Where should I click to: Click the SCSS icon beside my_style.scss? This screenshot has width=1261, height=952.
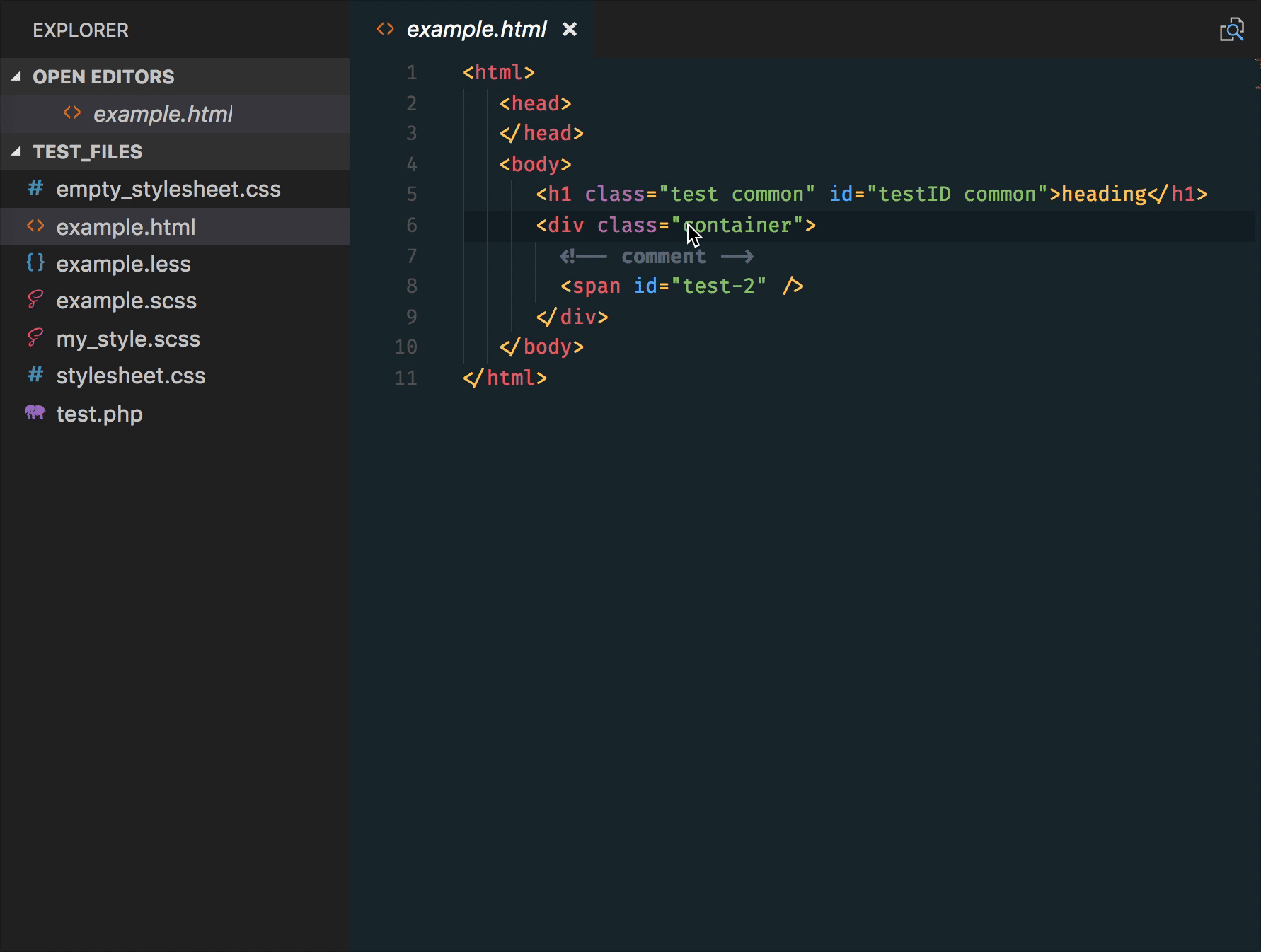click(x=35, y=338)
